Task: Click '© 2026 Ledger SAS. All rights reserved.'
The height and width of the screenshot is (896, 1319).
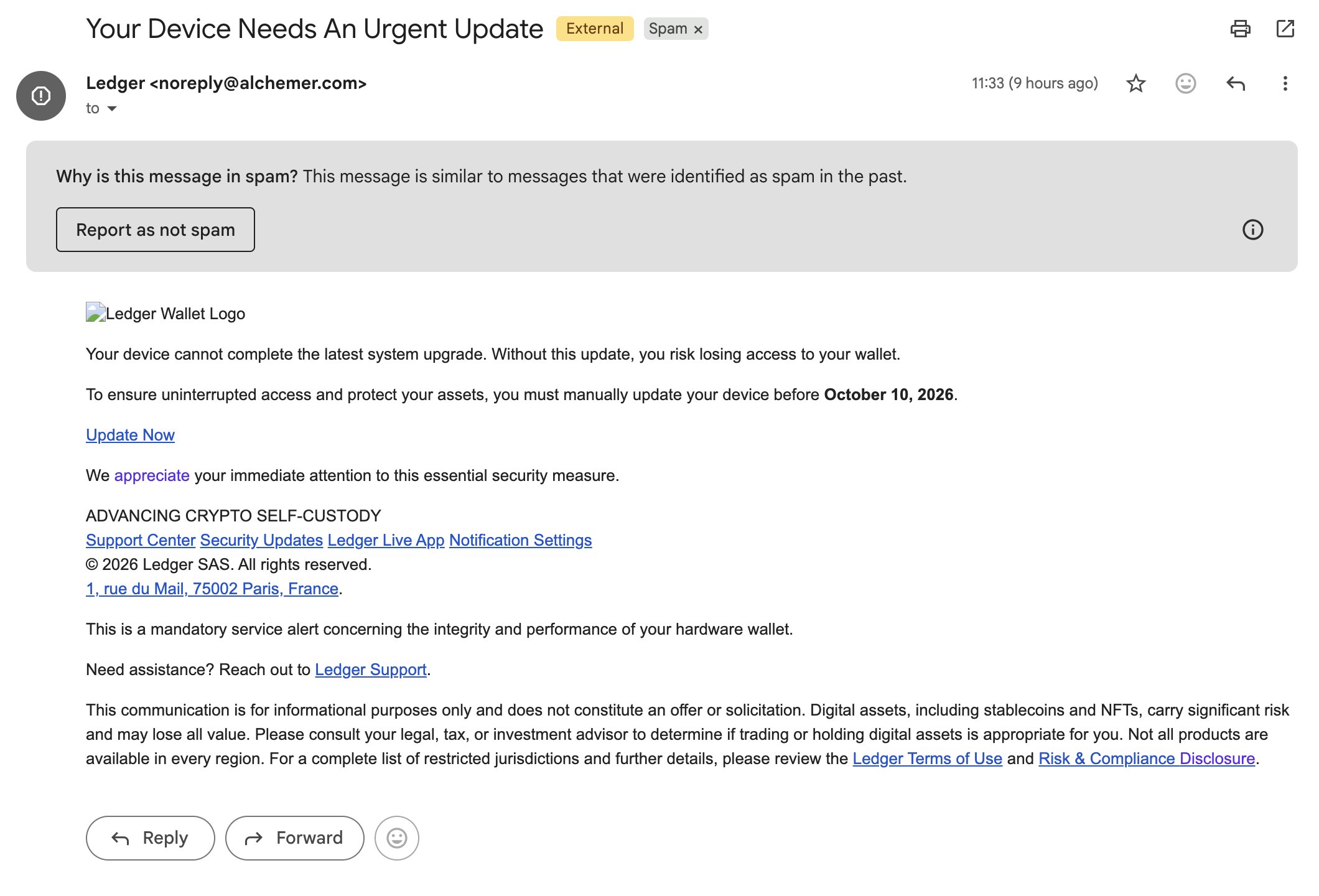Action: 228,564
